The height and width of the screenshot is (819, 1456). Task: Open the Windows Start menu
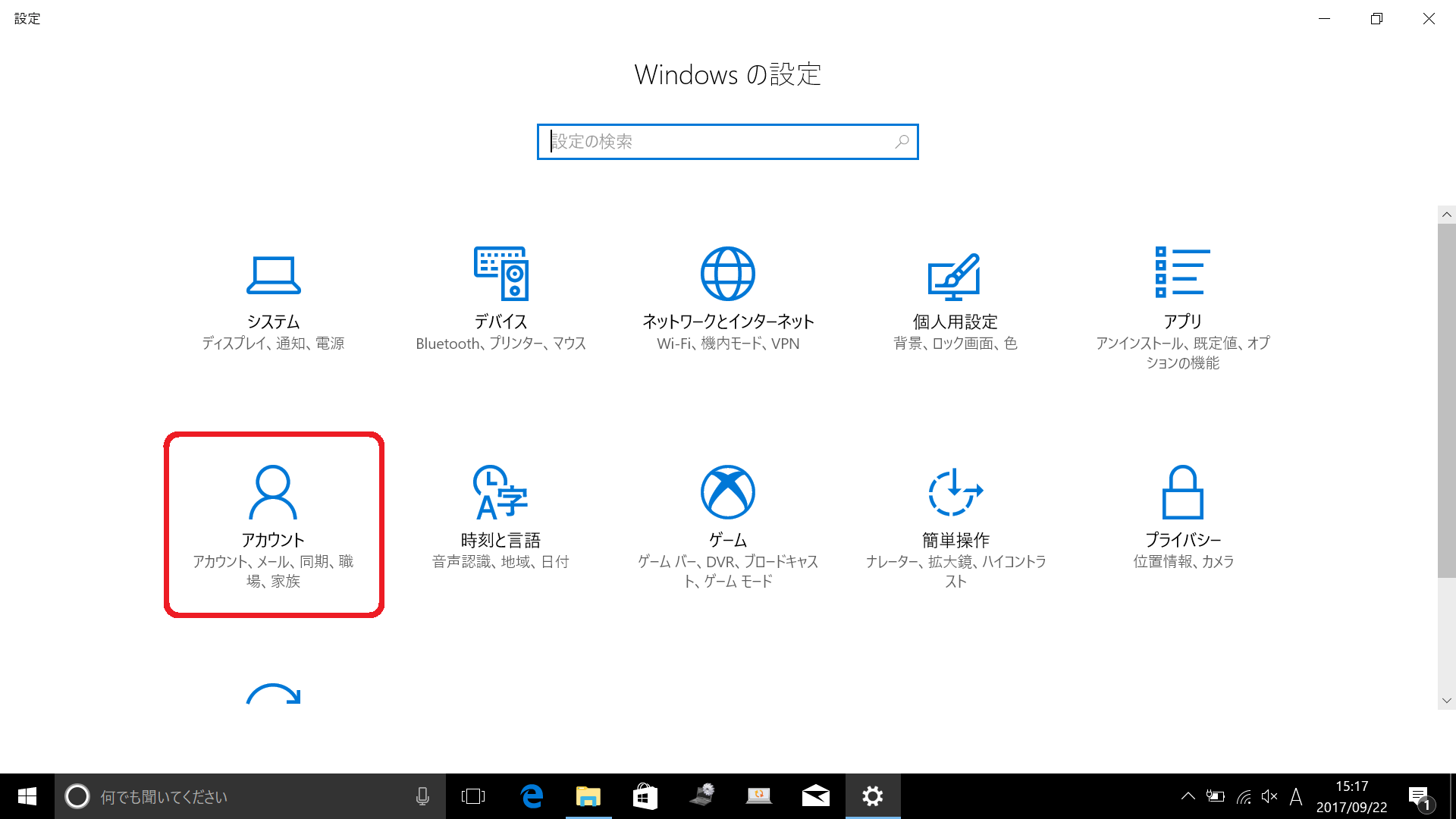pos(27,796)
